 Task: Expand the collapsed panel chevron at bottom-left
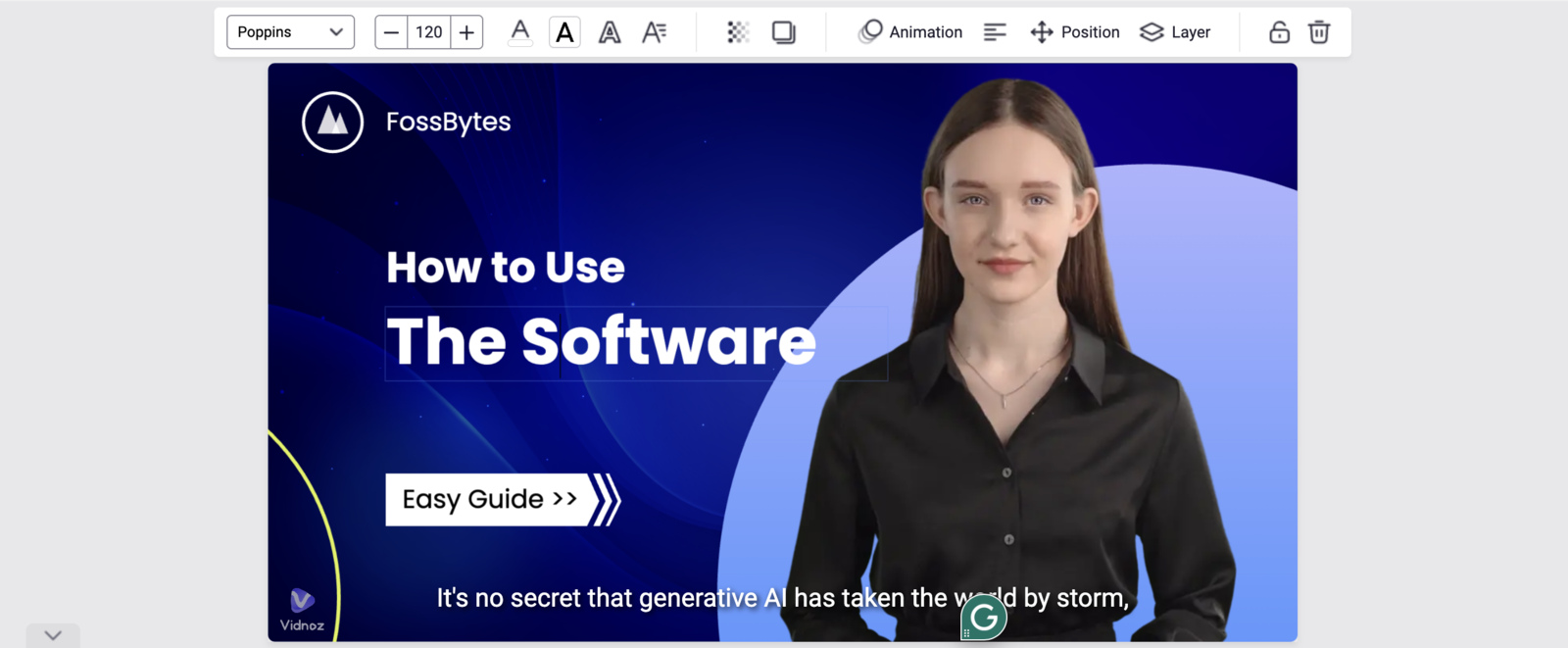[53, 635]
